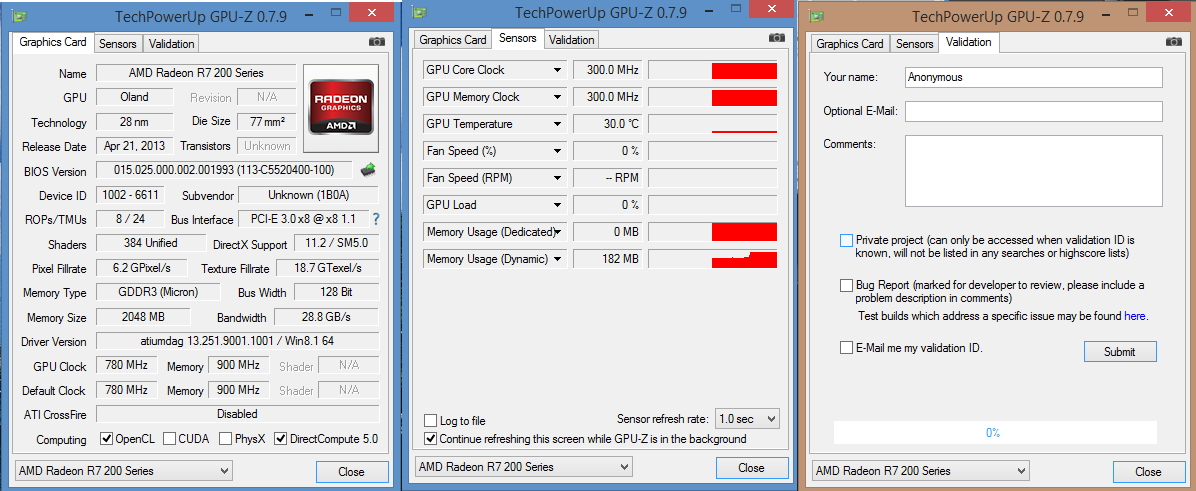This screenshot has width=1196, height=491.
Task: Click the validation 0% progress bar
Action: pyautogui.click(x=993, y=432)
